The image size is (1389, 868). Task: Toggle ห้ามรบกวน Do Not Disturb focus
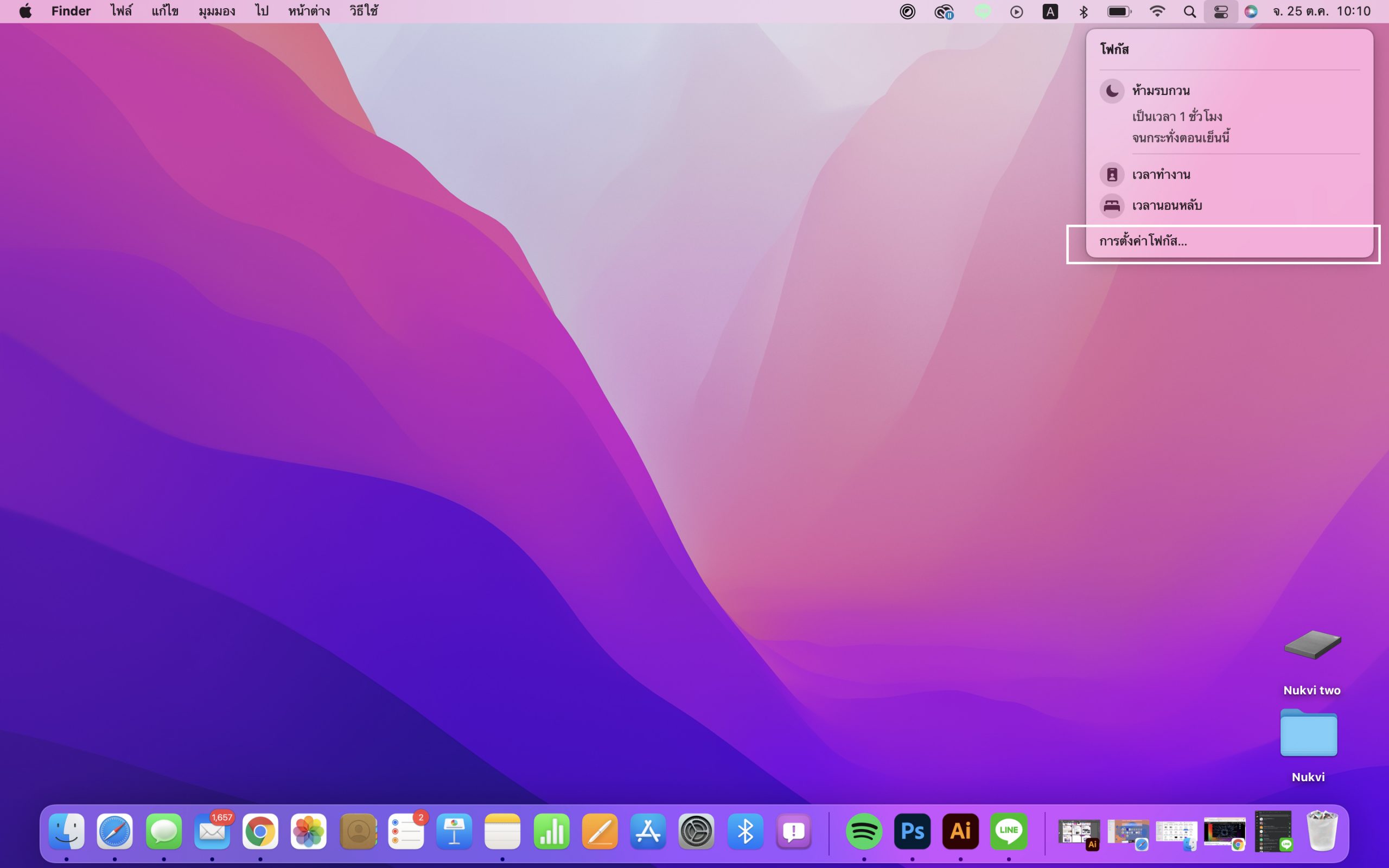[x=1161, y=91]
